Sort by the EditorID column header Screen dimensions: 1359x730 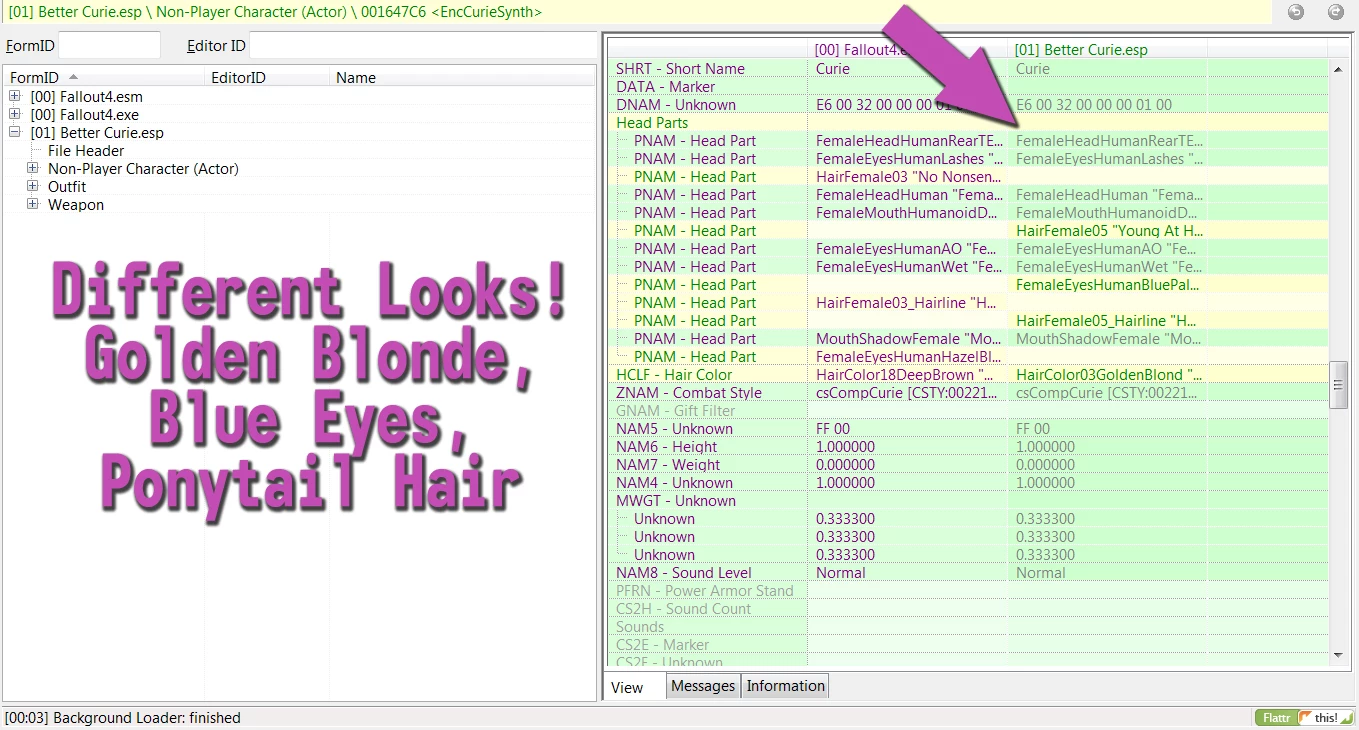click(267, 78)
